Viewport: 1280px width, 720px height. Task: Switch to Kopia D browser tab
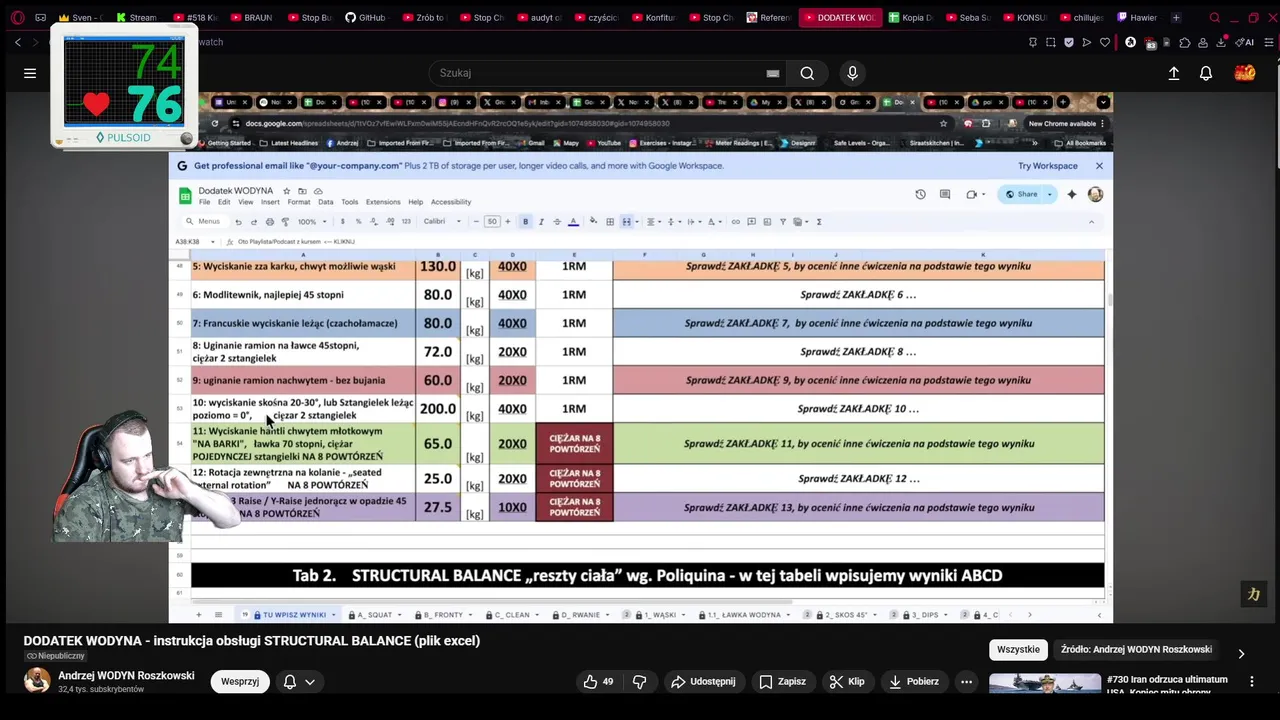[x=911, y=17]
